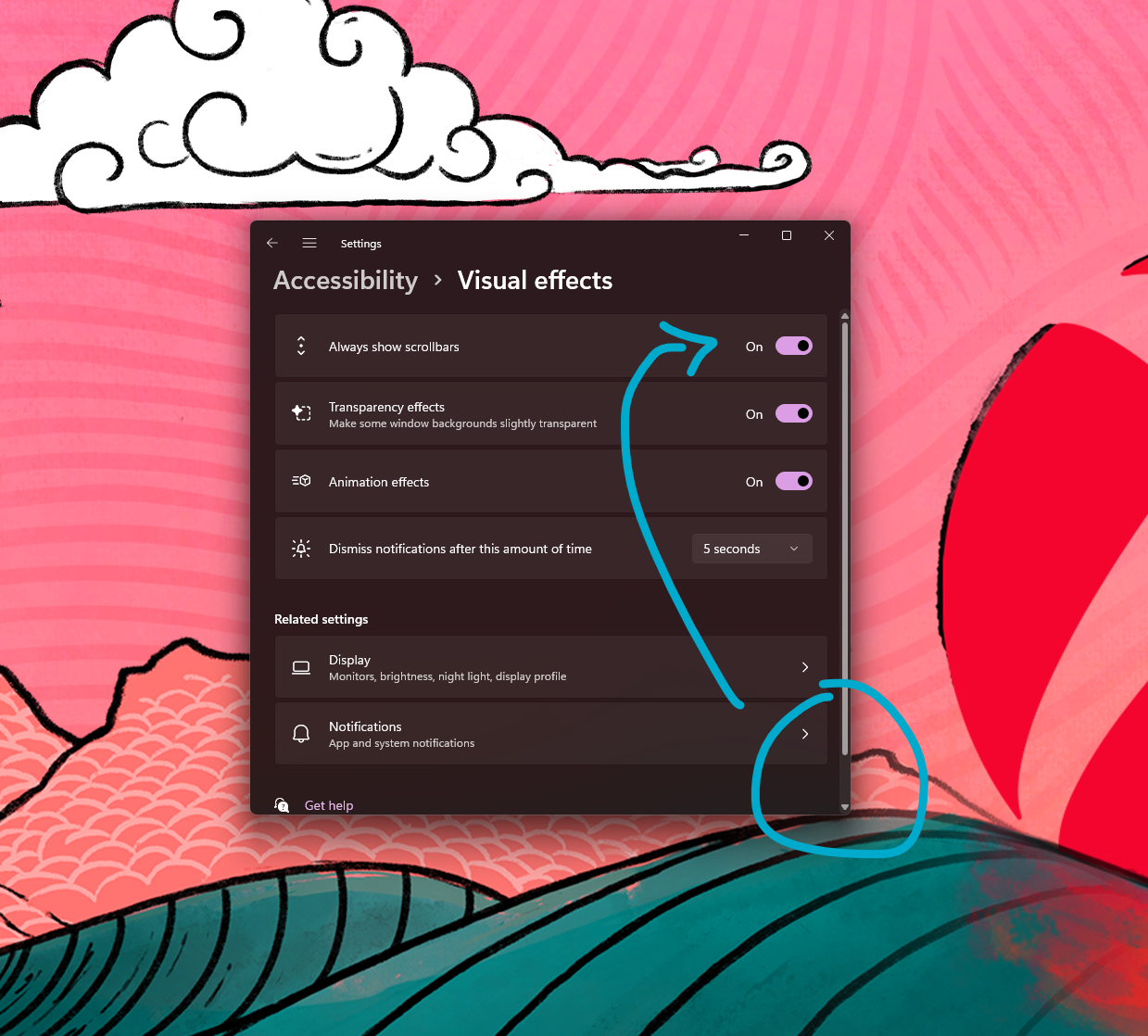Switch off Animation effects toggle
Image resolution: width=1148 pixels, height=1036 pixels.
(x=793, y=481)
